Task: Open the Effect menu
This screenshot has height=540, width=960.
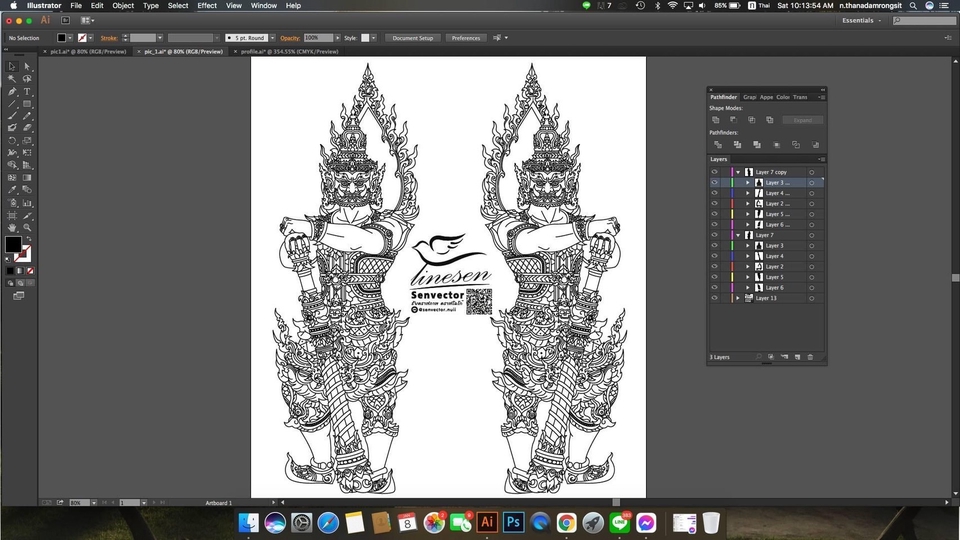Action: (207, 6)
